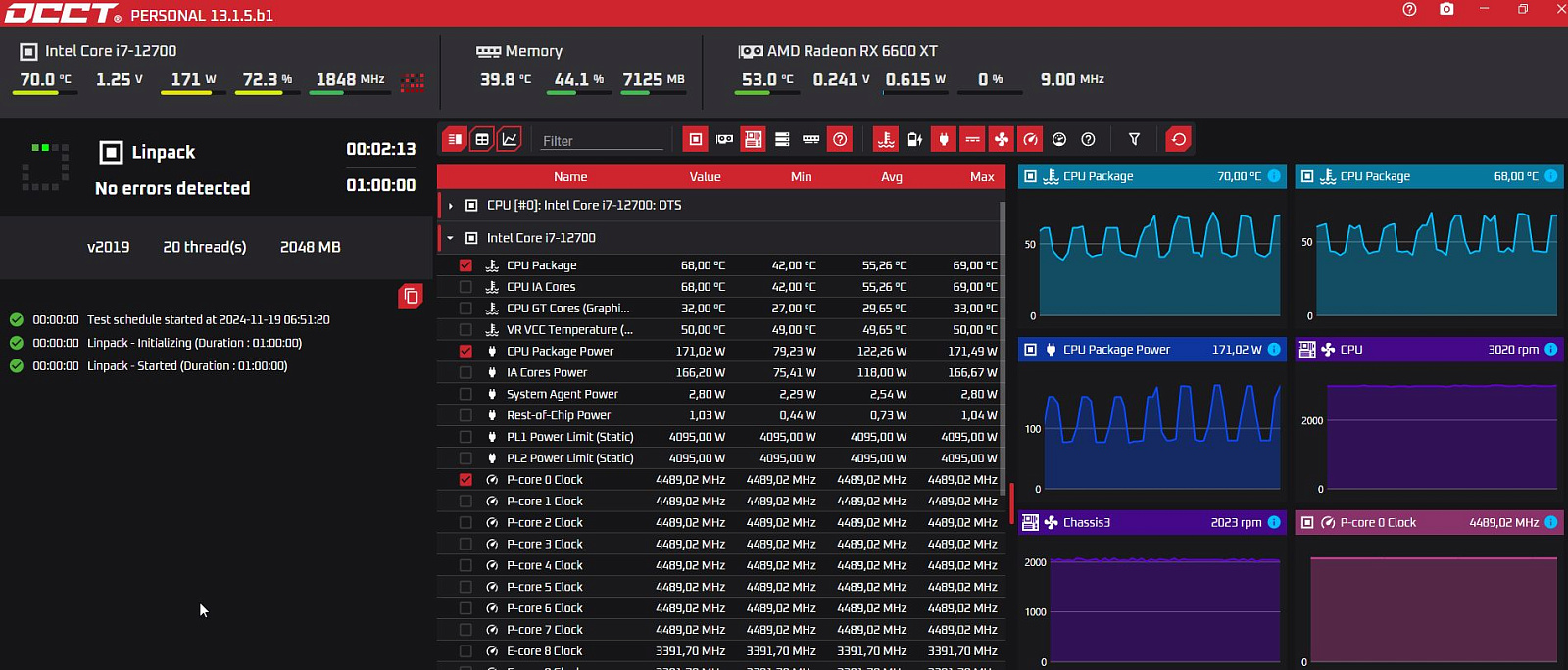The width and height of the screenshot is (1568, 670).
Task: Switch to graph-only monitoring view
Action: point(510,139)
